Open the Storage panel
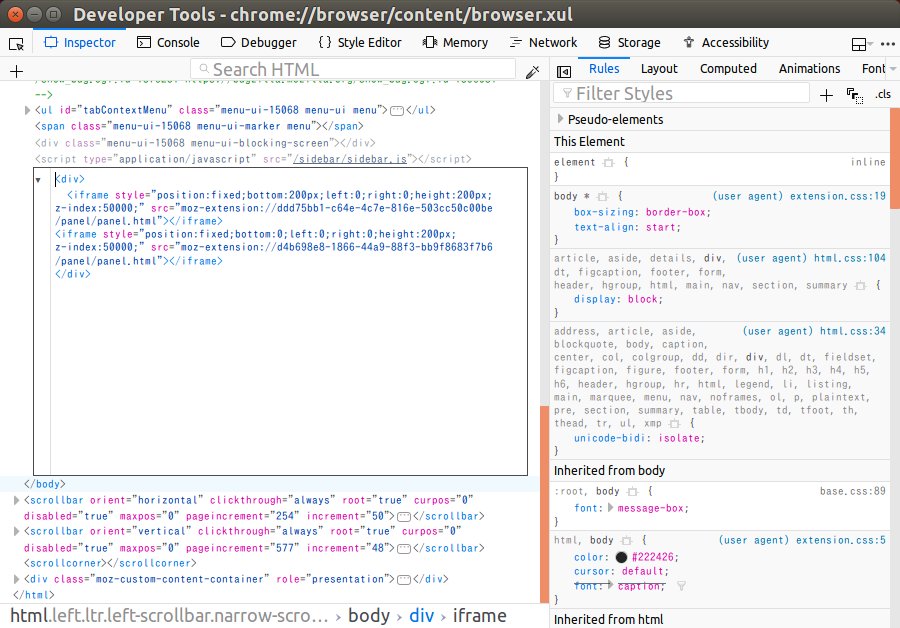This screenshot has height=628, width=900. click(630, 42)
